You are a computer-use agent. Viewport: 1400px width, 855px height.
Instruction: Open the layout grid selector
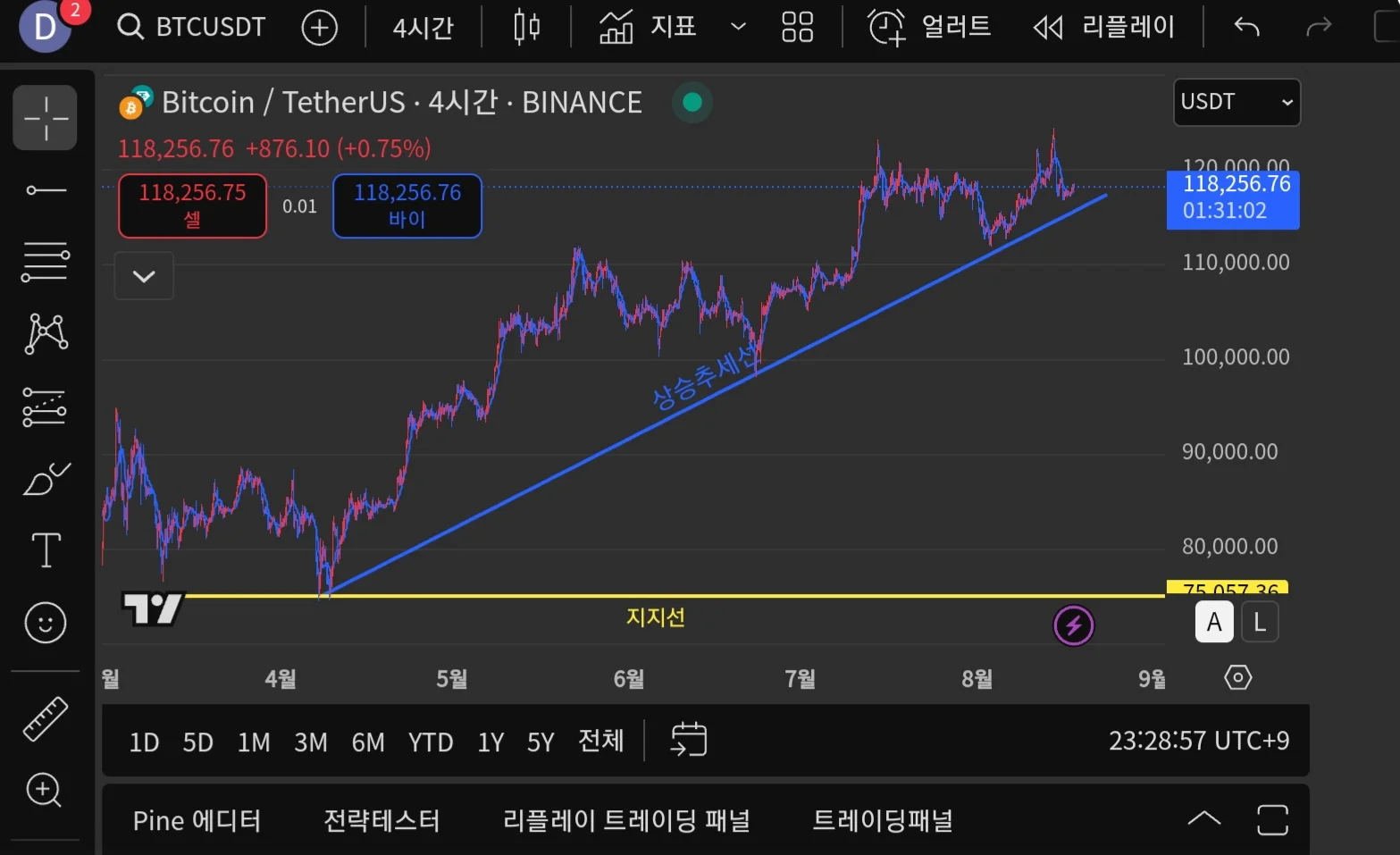(797, 27)
